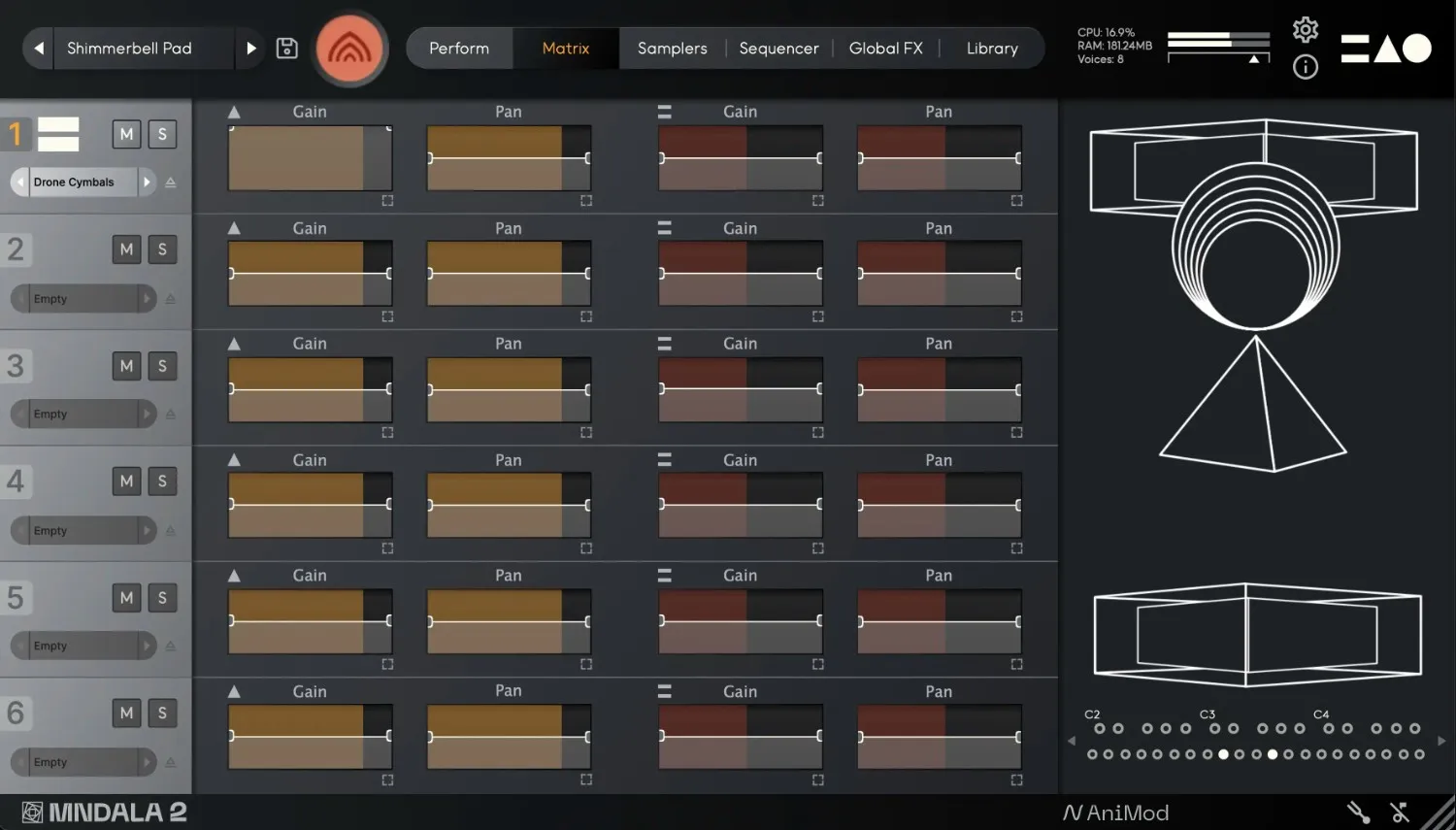1456x830 pixels.
Task: Solo channel 2 with the S button
Action: pos(162,249)
